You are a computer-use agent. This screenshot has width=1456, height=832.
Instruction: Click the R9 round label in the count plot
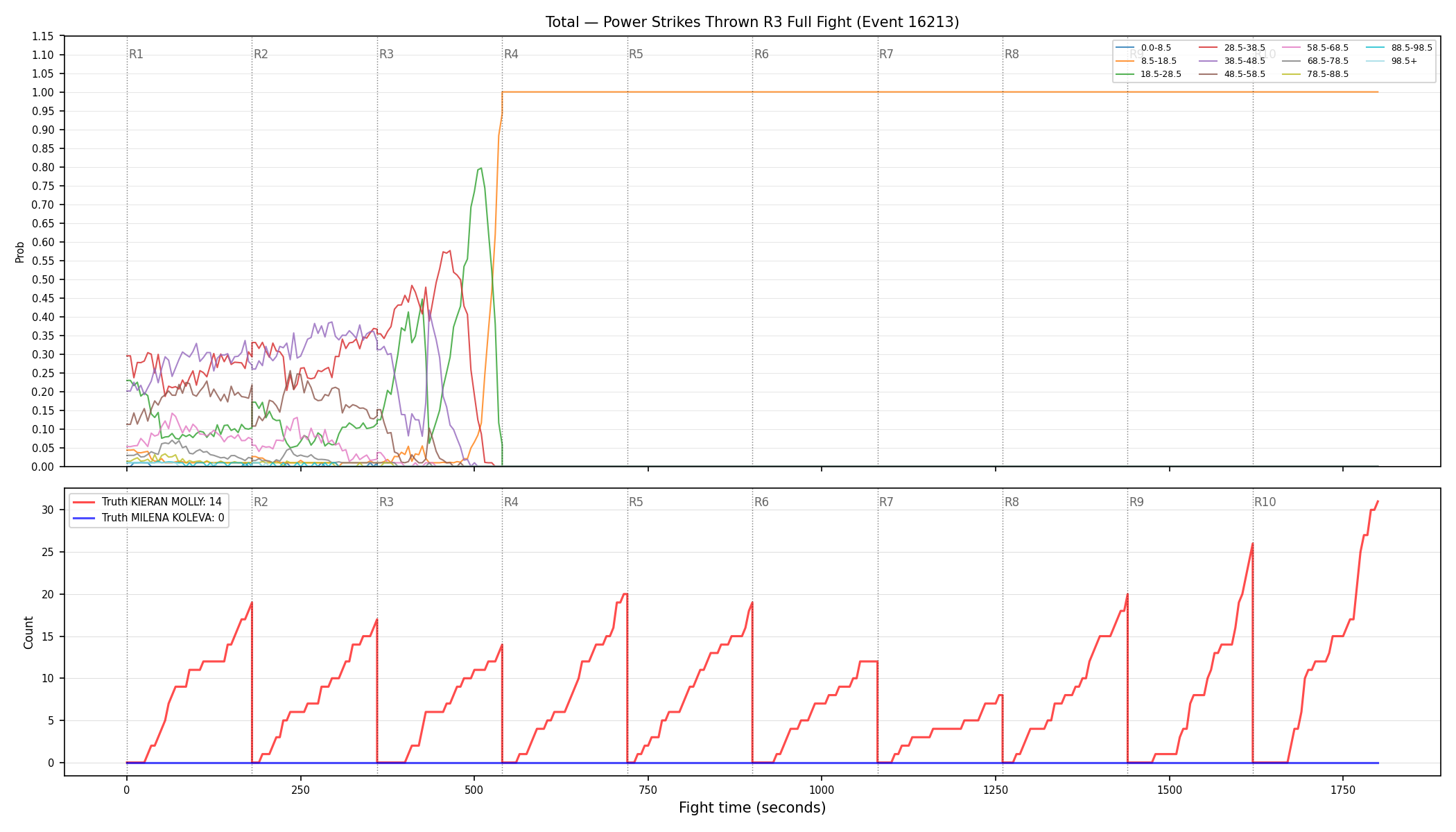(1136, 502)
